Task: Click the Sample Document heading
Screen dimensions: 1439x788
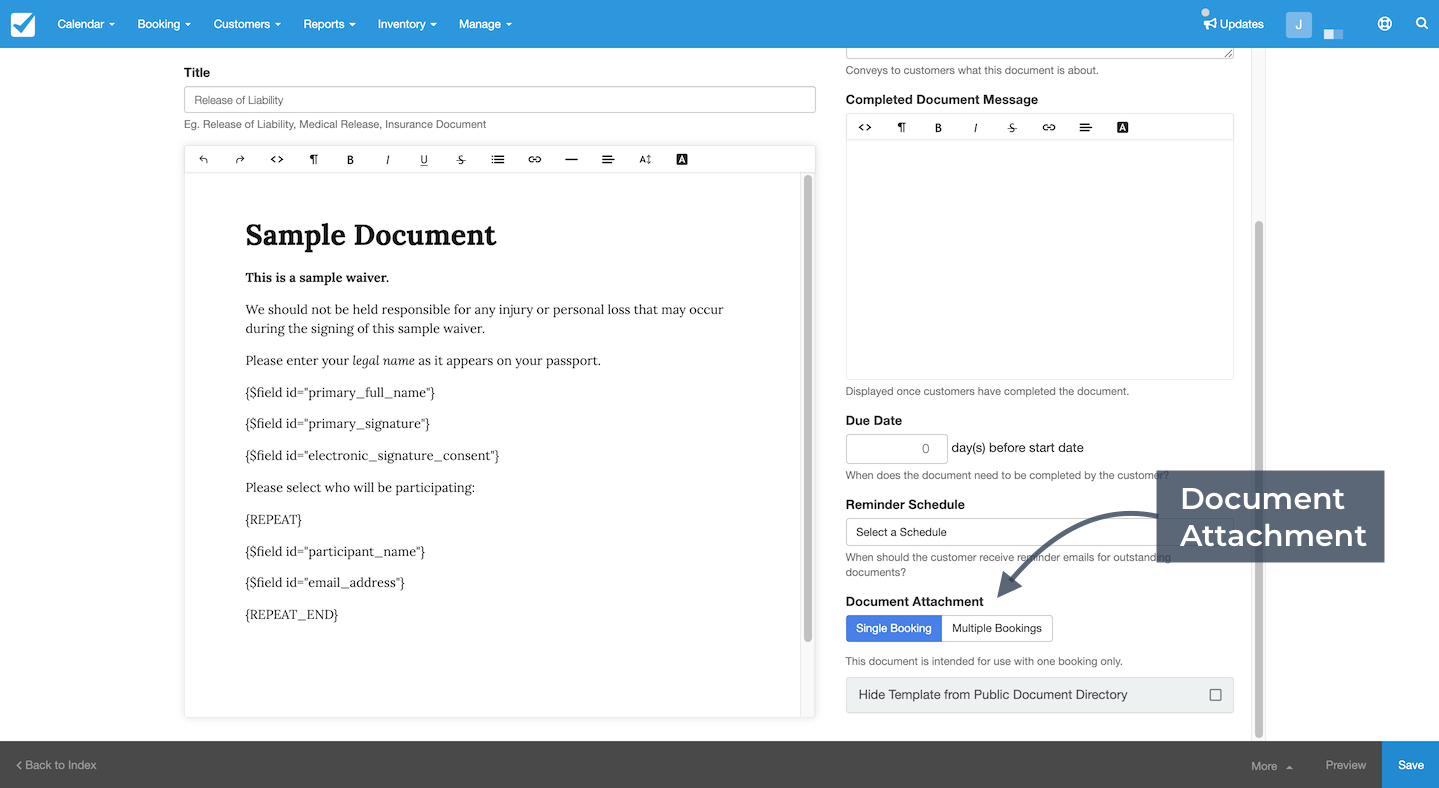Action: [371, 235]
